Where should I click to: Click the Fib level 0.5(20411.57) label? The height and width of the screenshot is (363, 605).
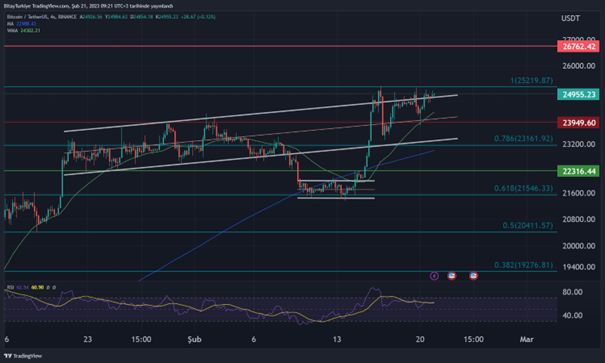(527, 225)
